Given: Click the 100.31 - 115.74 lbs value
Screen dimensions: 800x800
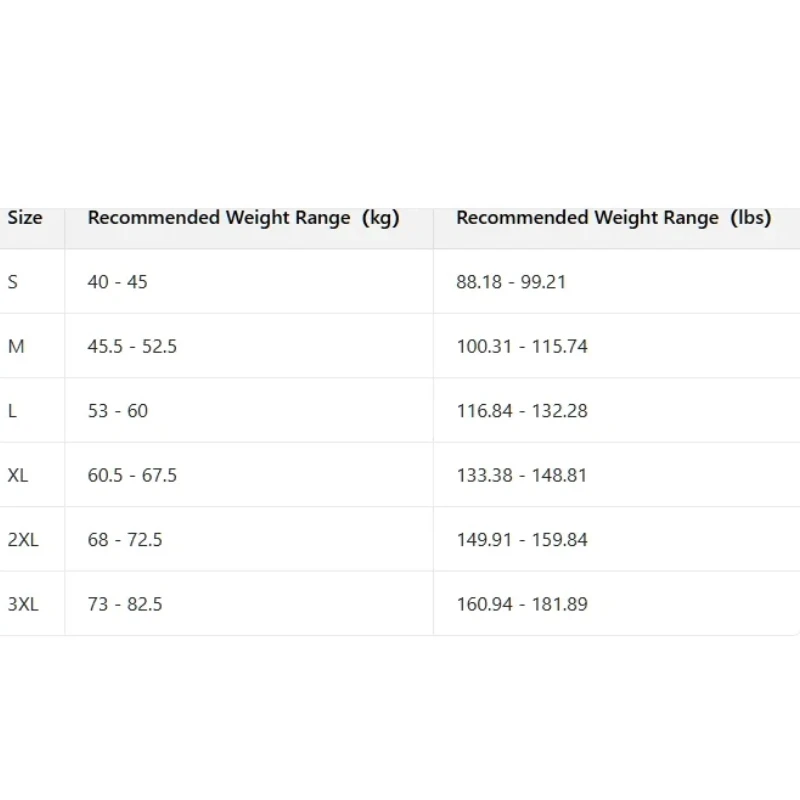Looking at the screenshot, I should point(522,346).
